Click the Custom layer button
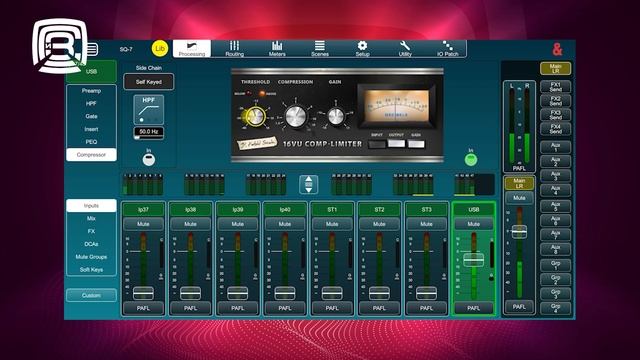This screenshot has height=360, width=640. pyautogui.click(x=91, y=295)
